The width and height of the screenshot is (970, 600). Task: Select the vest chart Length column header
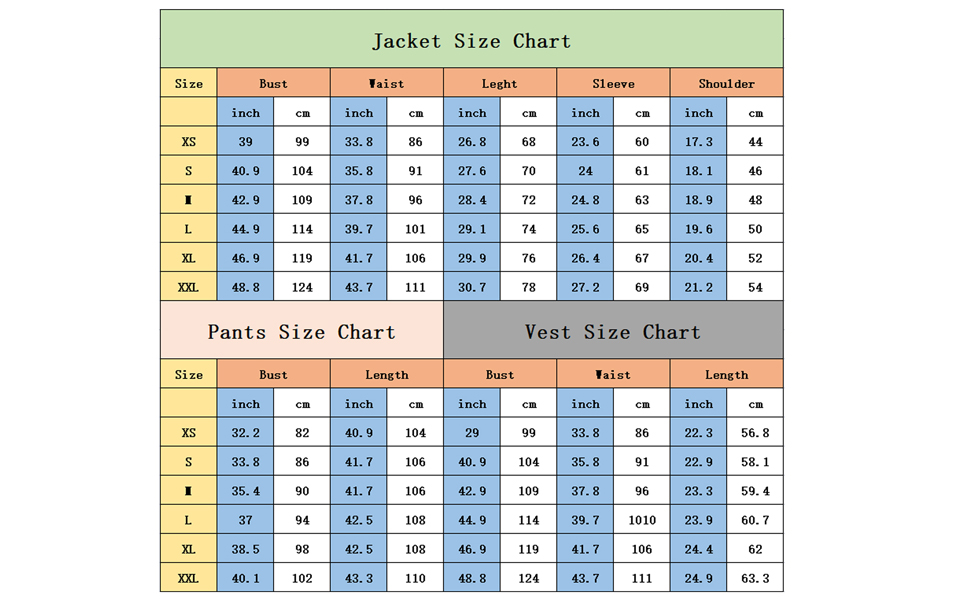tap(726, 374)
